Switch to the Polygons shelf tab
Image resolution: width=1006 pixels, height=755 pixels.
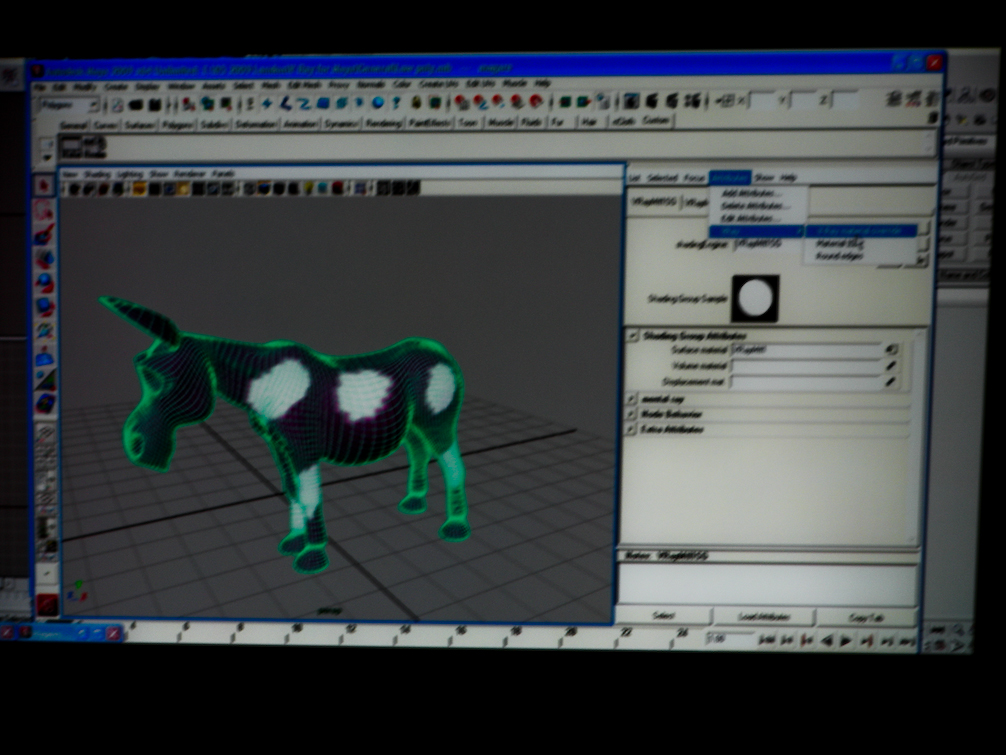tap(178, 124)
